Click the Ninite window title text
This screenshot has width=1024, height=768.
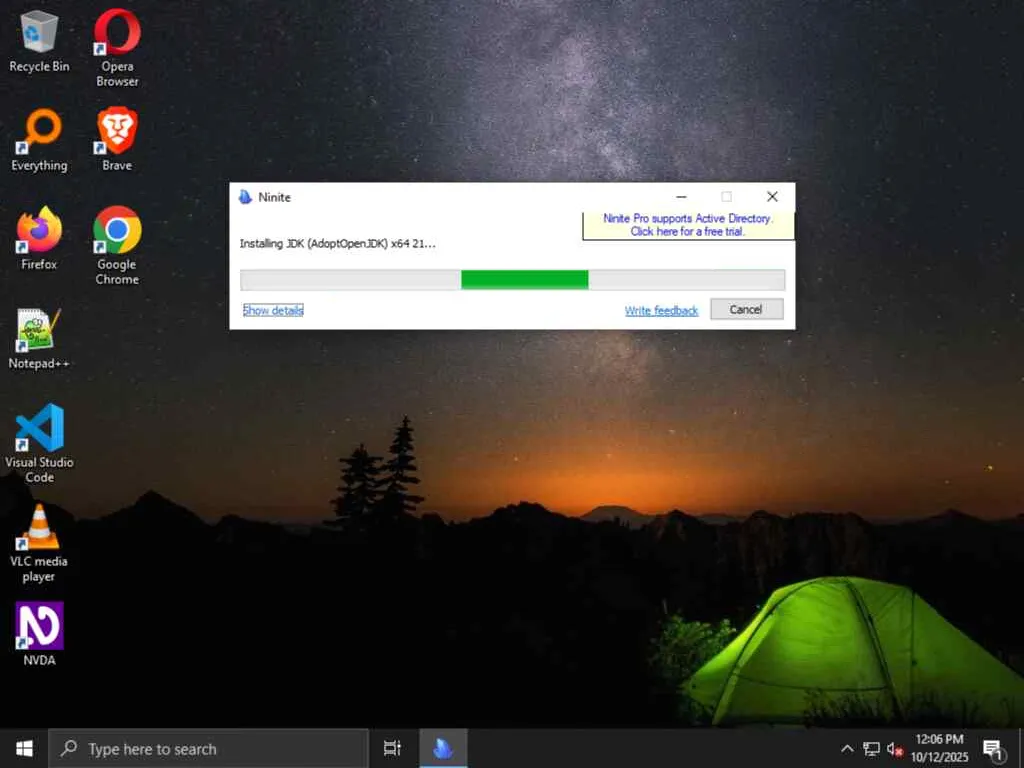point(274,197)
